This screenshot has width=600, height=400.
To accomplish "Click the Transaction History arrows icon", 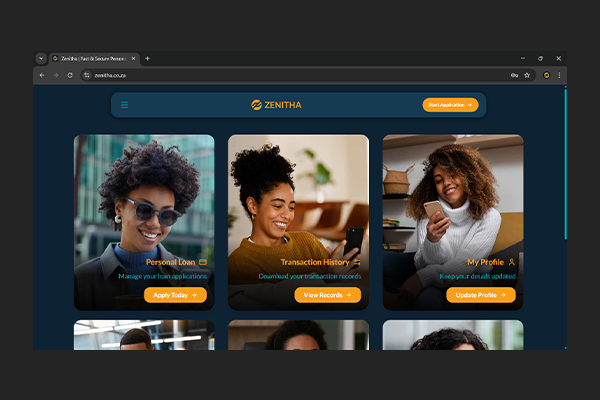I will click(357, 262).
